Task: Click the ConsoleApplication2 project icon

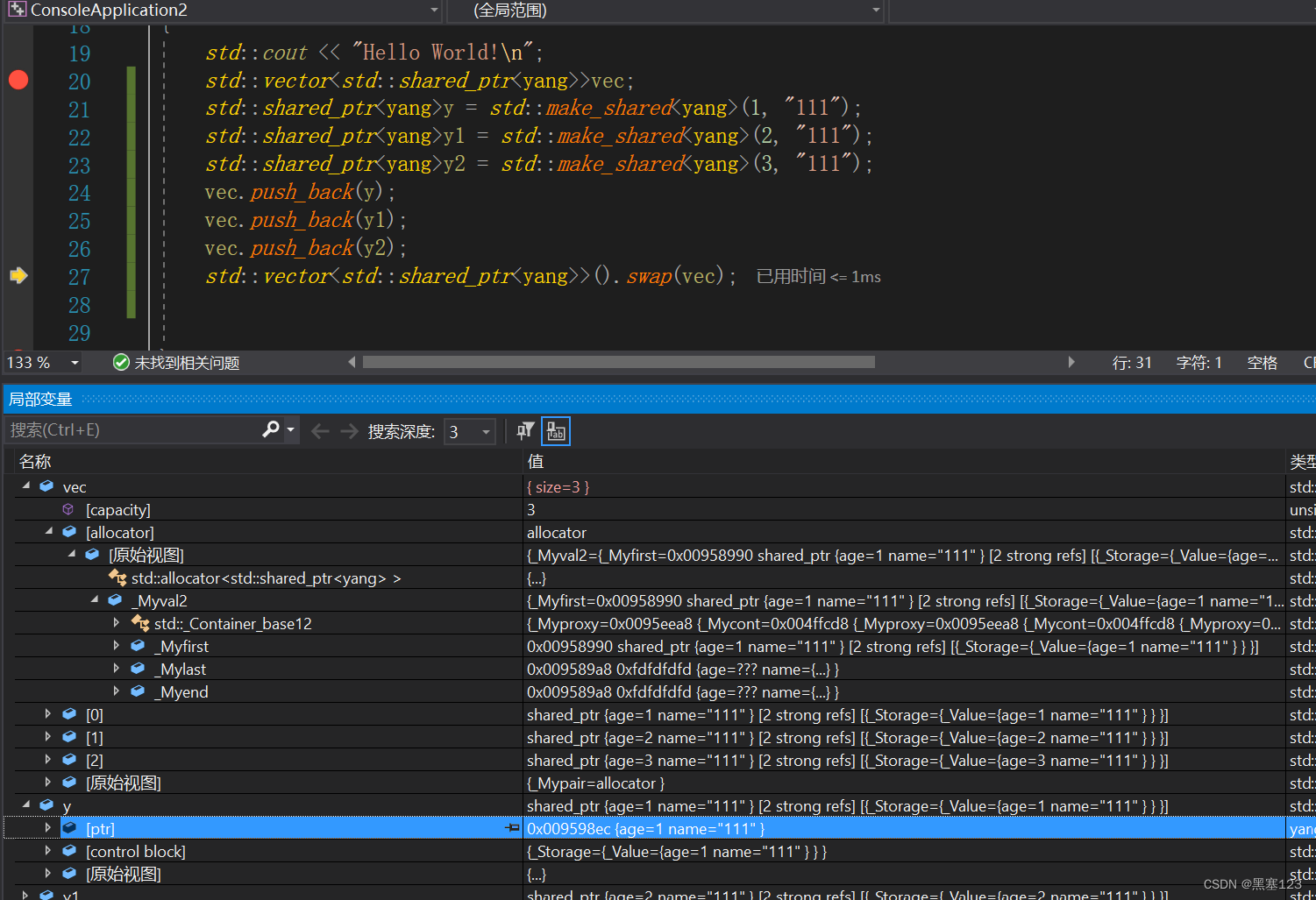Action: click(17, 10)
